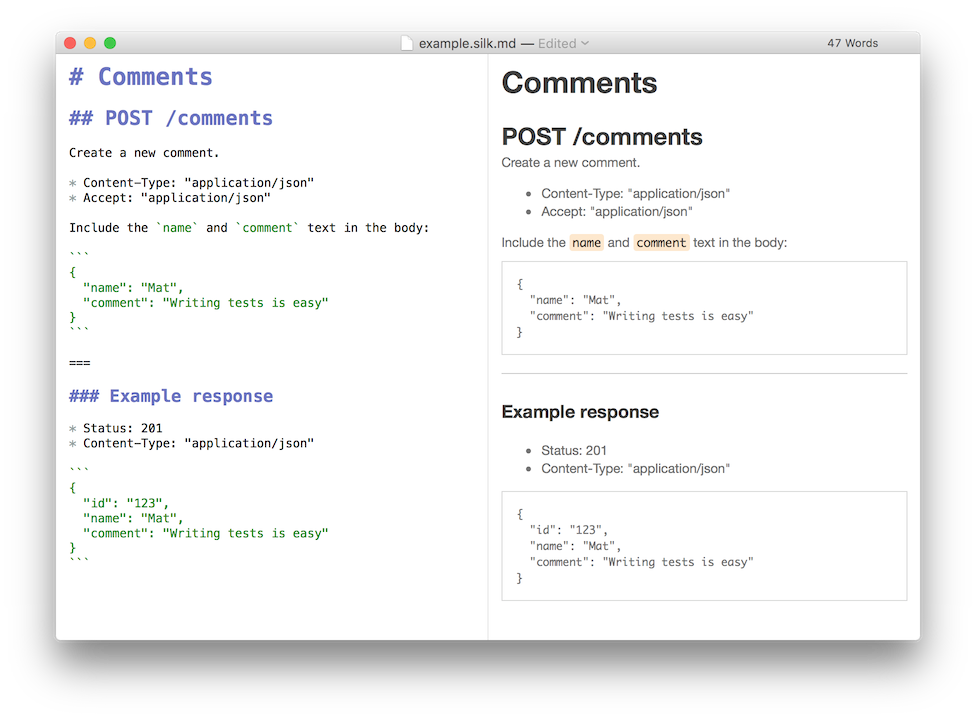Expand the Edited dropdown chevron
This screenshot has width=976, height=720.
[585, 43]
